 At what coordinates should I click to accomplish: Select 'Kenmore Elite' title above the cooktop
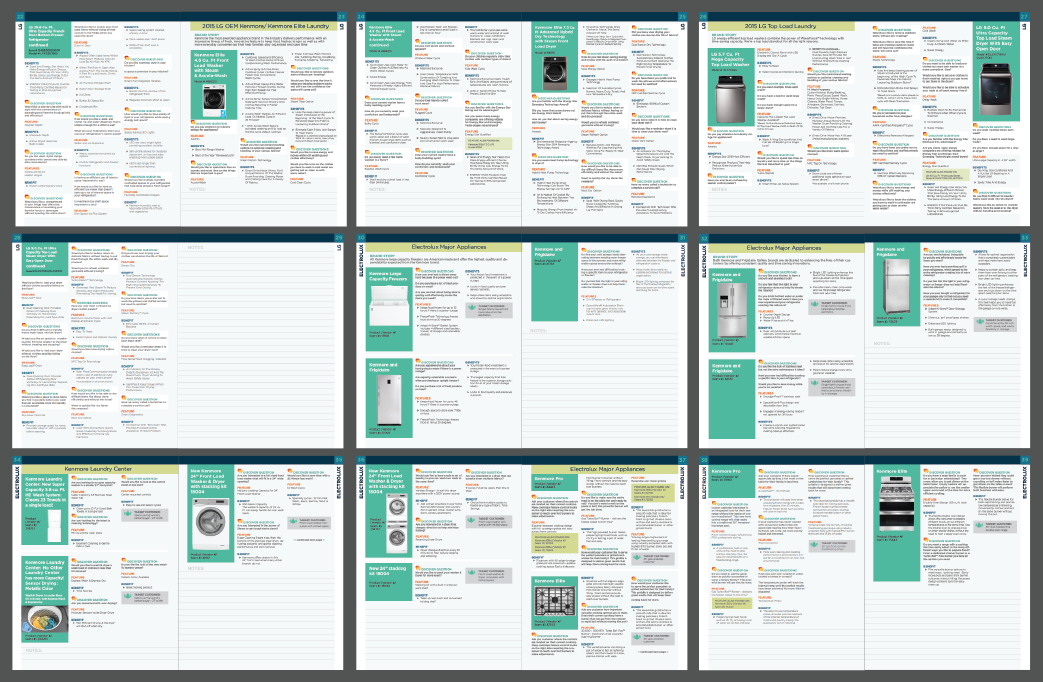[x=549, y=580]
